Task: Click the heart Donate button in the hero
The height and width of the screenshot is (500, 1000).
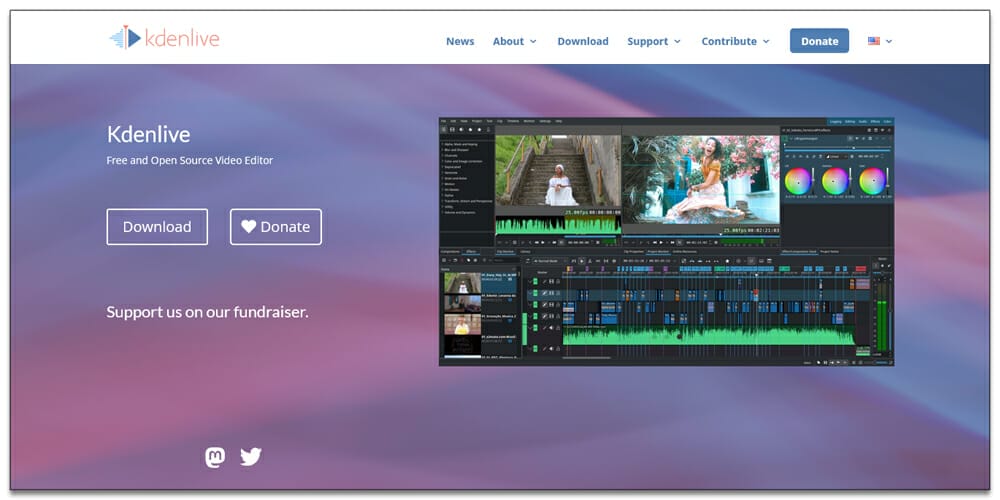Action: coord(276,226)
